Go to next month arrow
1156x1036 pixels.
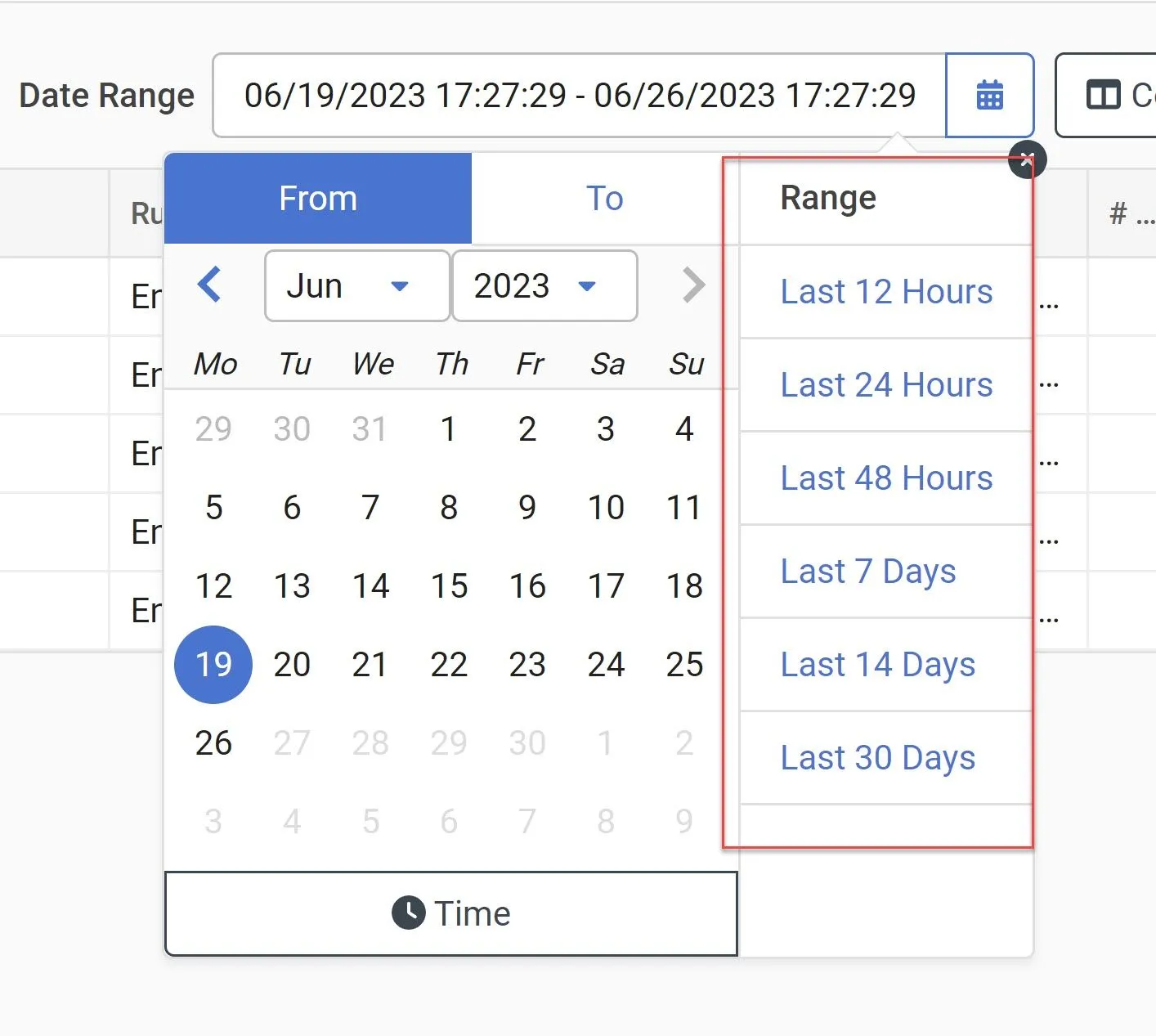693,285
